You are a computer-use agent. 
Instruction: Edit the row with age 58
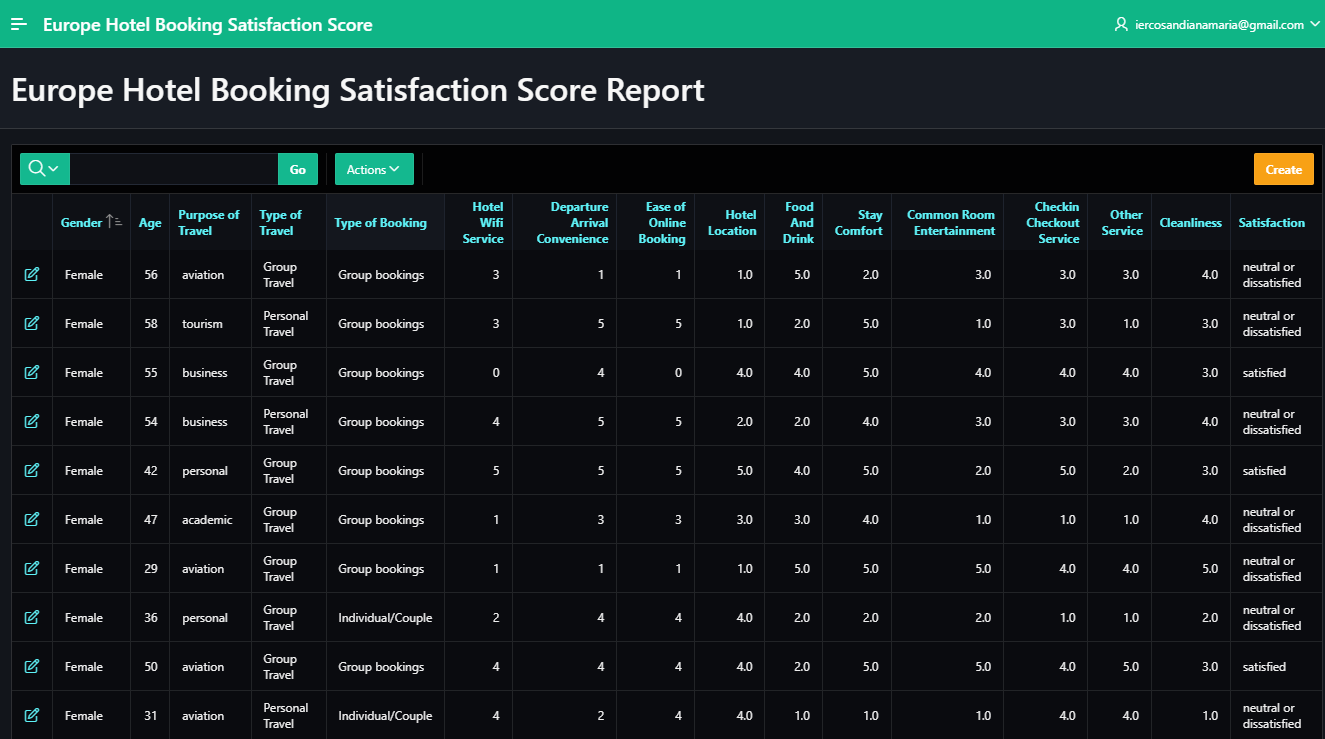click(32, 323)
